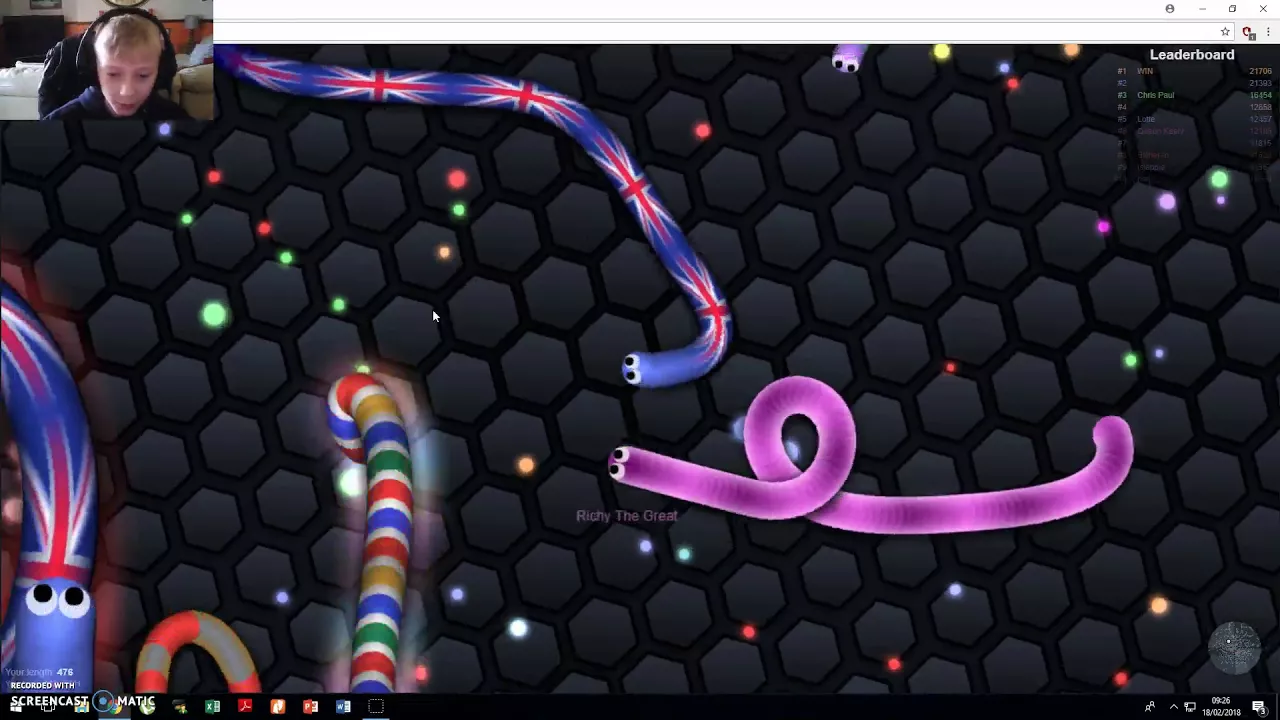Restore down the Chrome window
Viewport: 1280px width, 720px height.
(x=1232, y=9)
